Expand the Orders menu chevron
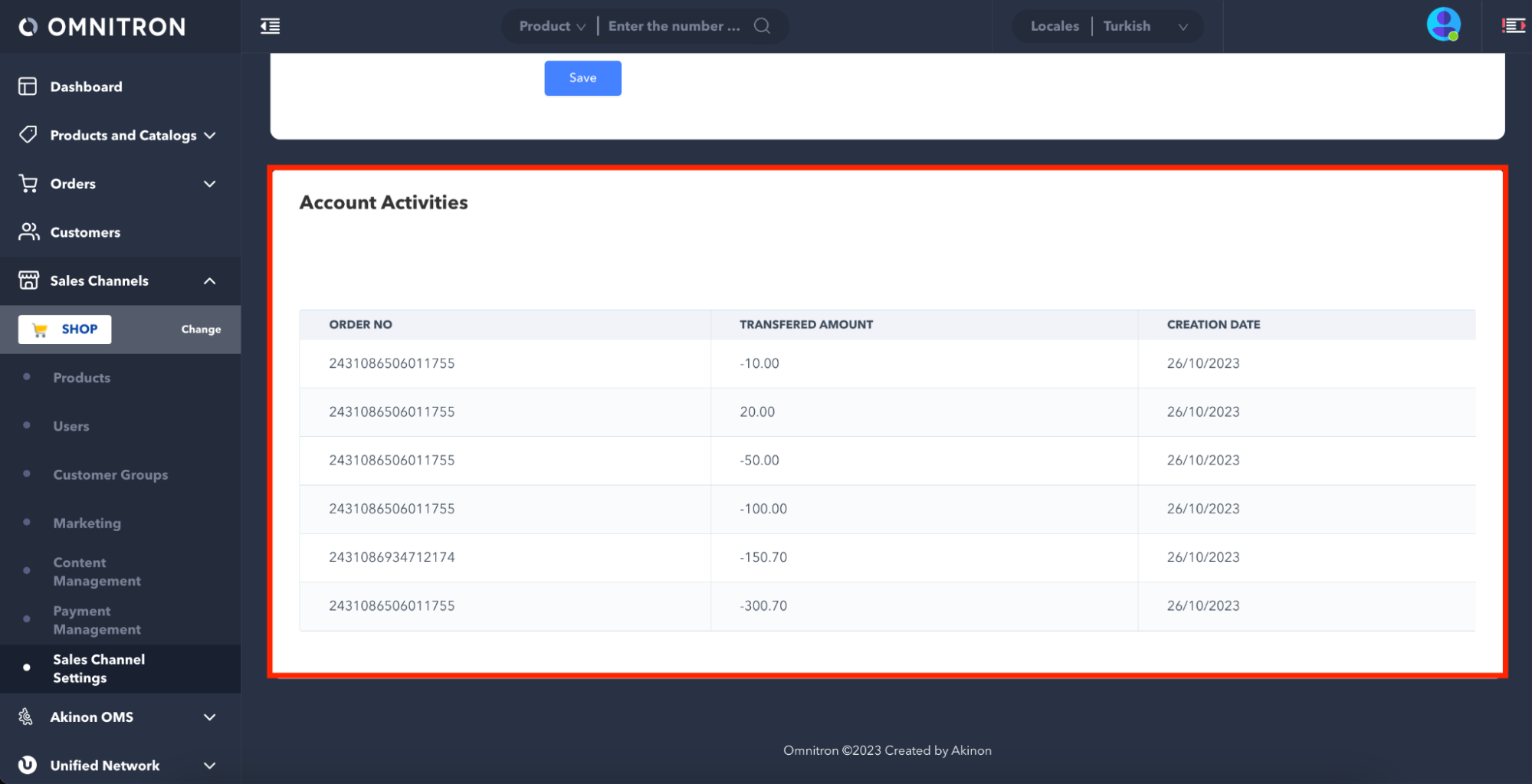 tap(209, 184)
